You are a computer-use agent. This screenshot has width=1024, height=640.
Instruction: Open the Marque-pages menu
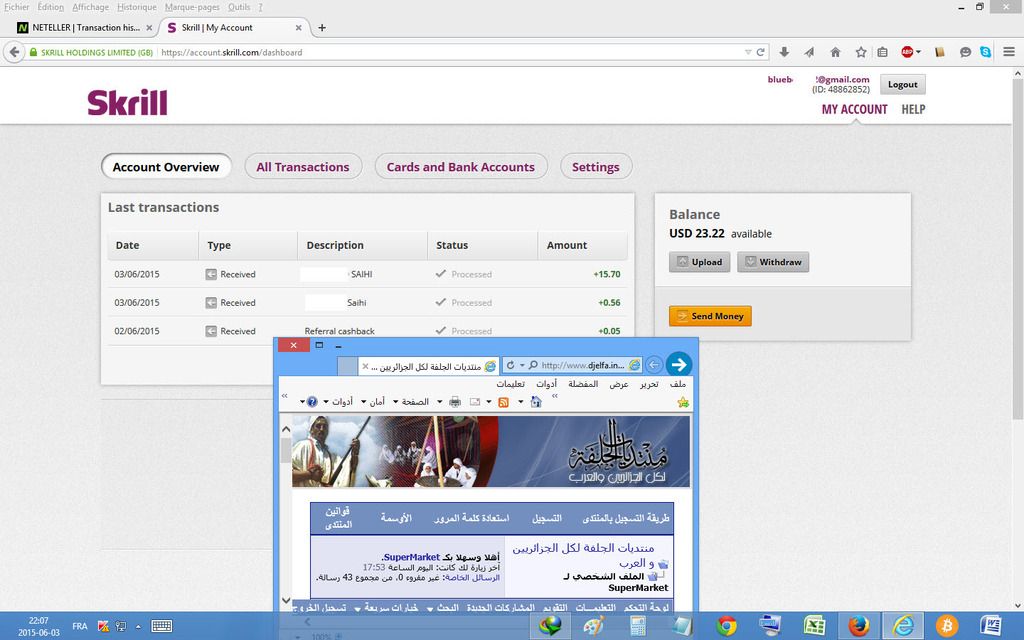tap(192, 7)
